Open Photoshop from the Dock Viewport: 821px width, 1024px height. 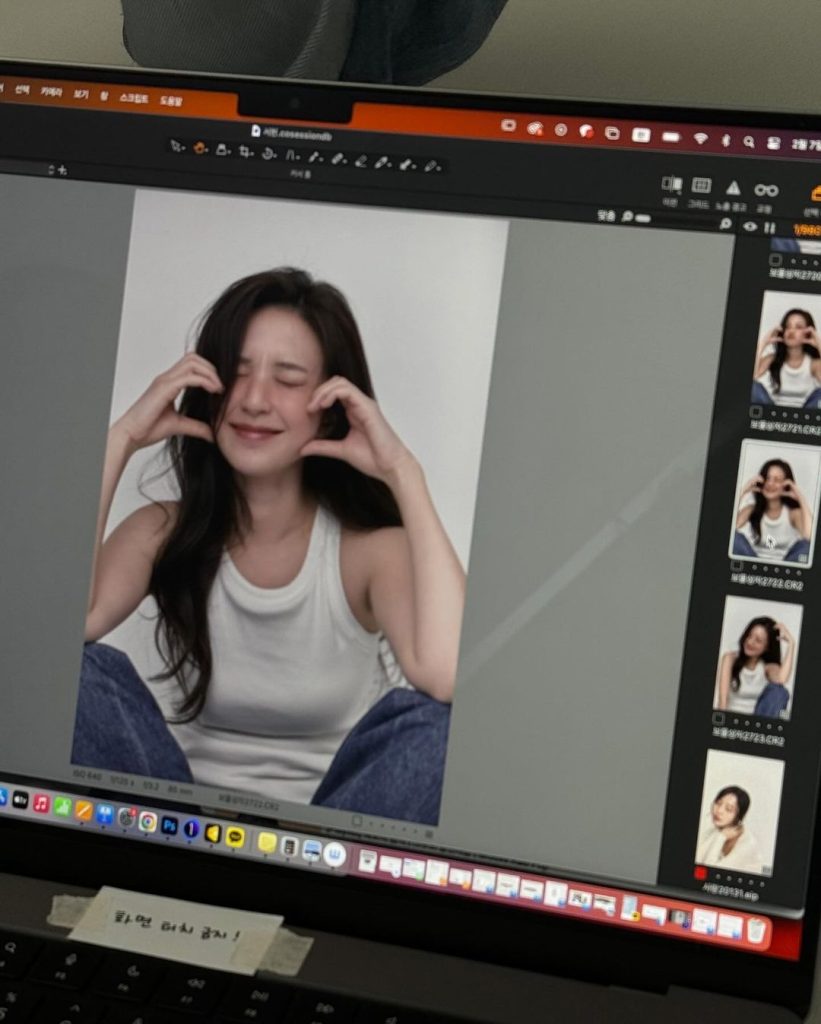click(x=169, y=825)
